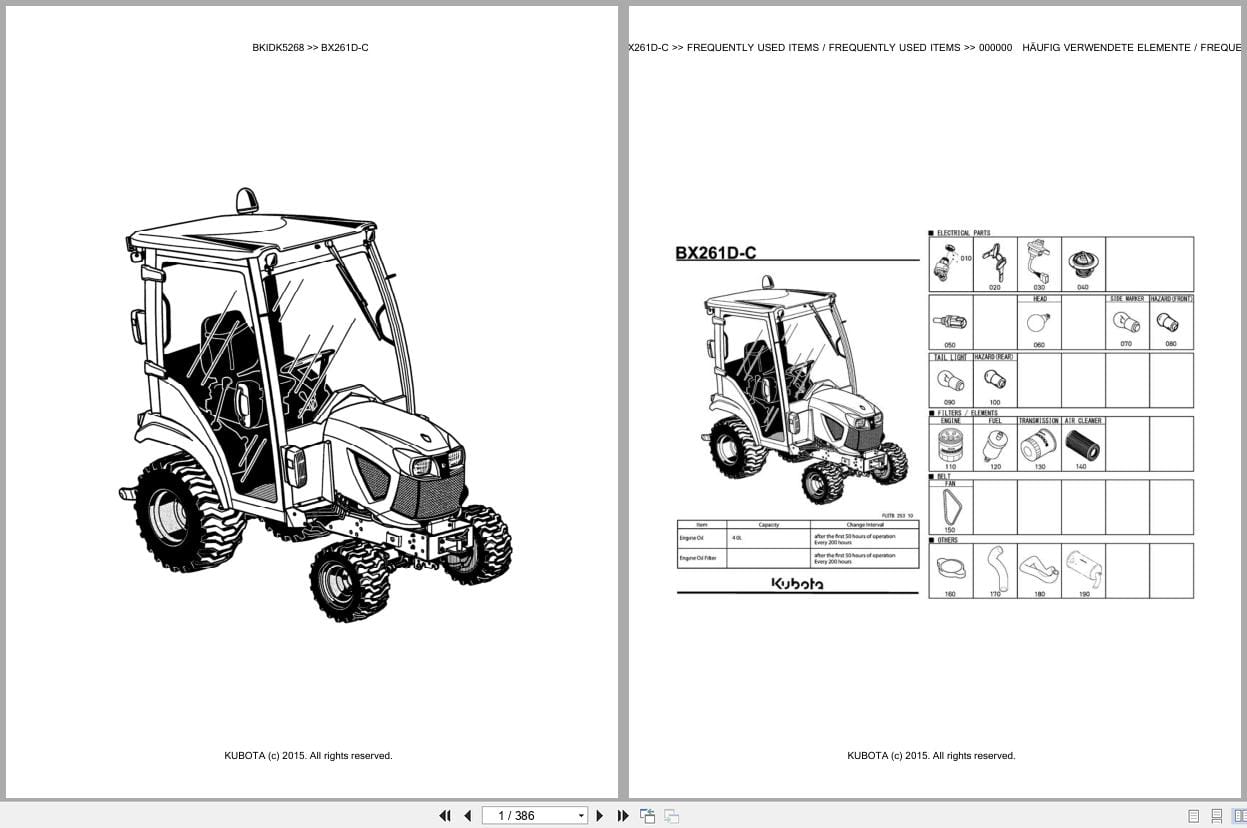
Task: Go to the first page
Action: [445, 815]
